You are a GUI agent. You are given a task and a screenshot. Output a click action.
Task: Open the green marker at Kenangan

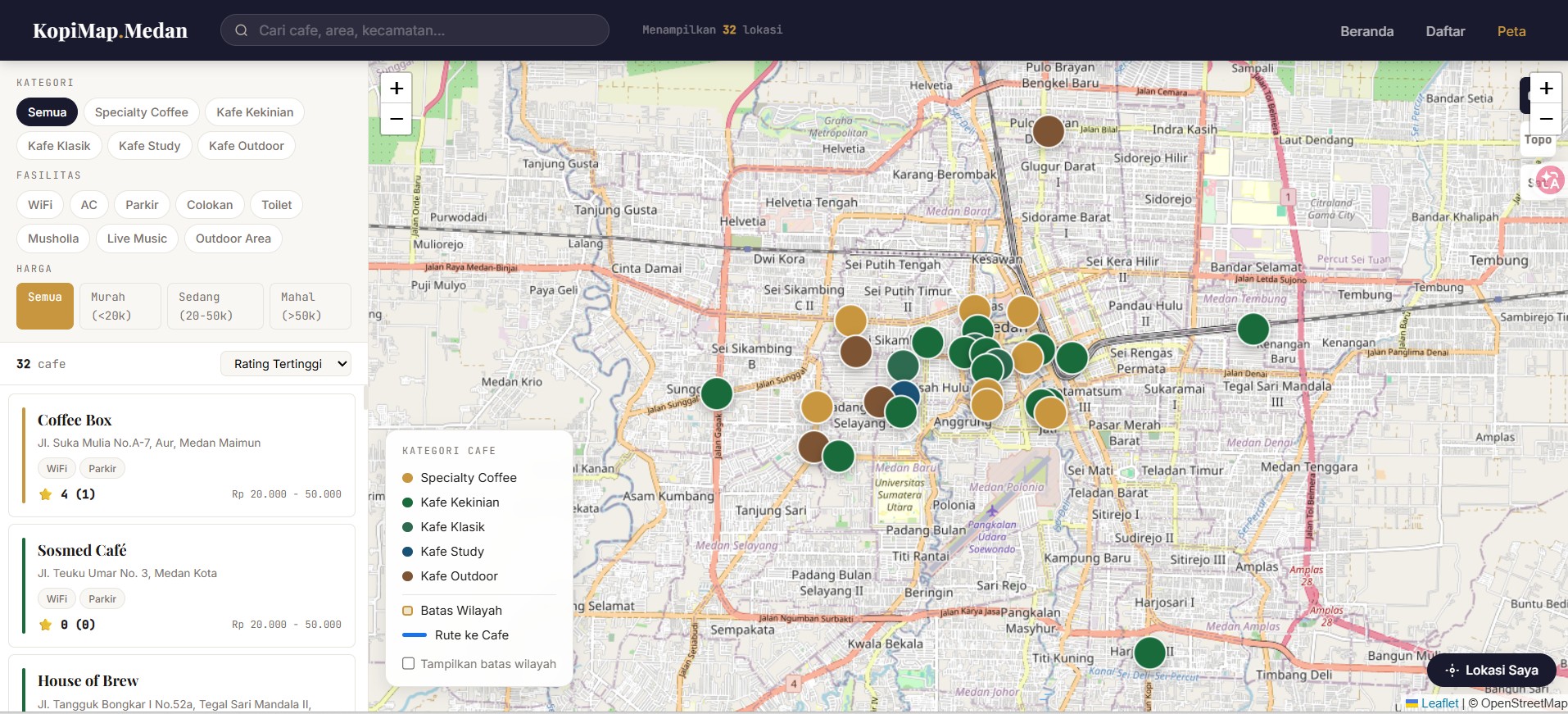(1253, 329)
